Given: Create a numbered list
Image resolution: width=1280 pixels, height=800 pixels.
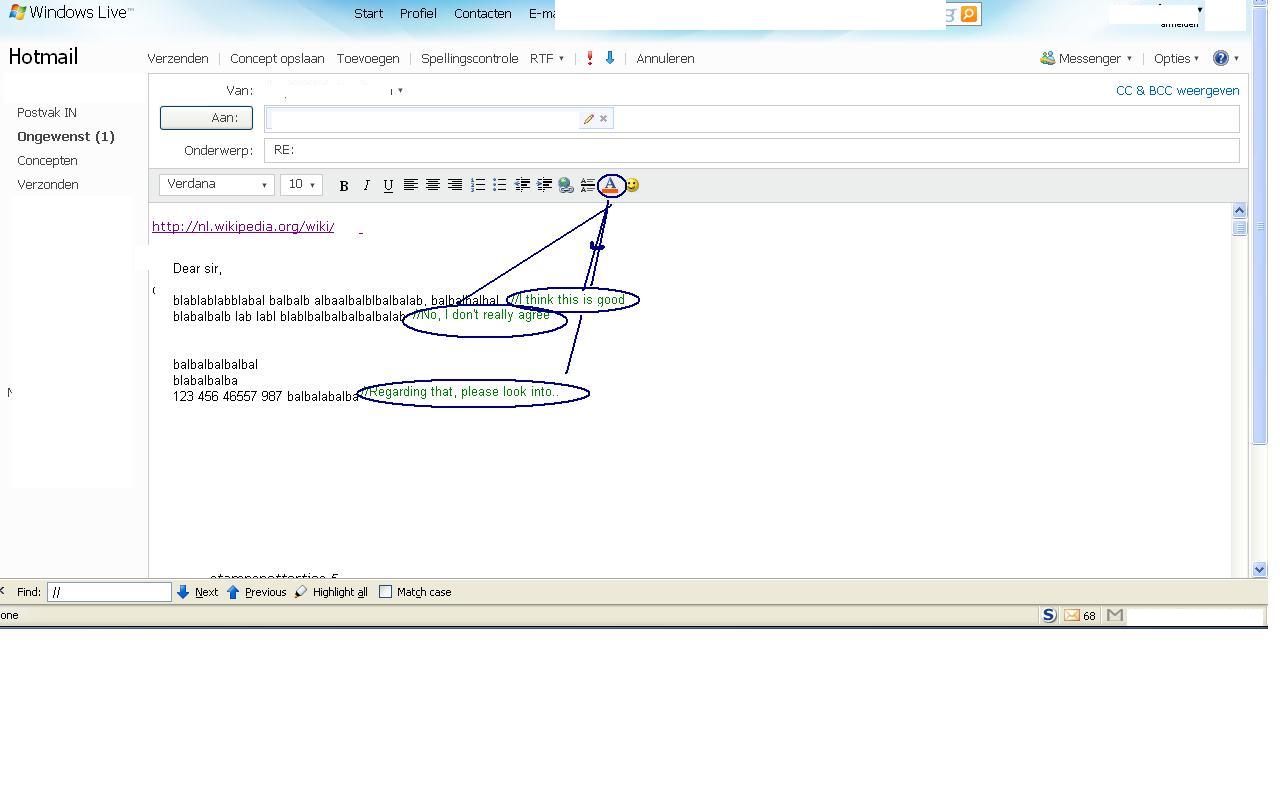Looking at the screenshot, I should tap(478, 185).
